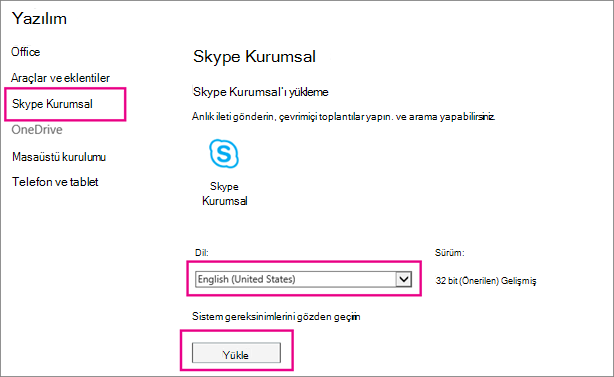Click the Skype Kurumsal logo icon
The width and height of the screenshot is (614, 377).
[x=224, y=153]
